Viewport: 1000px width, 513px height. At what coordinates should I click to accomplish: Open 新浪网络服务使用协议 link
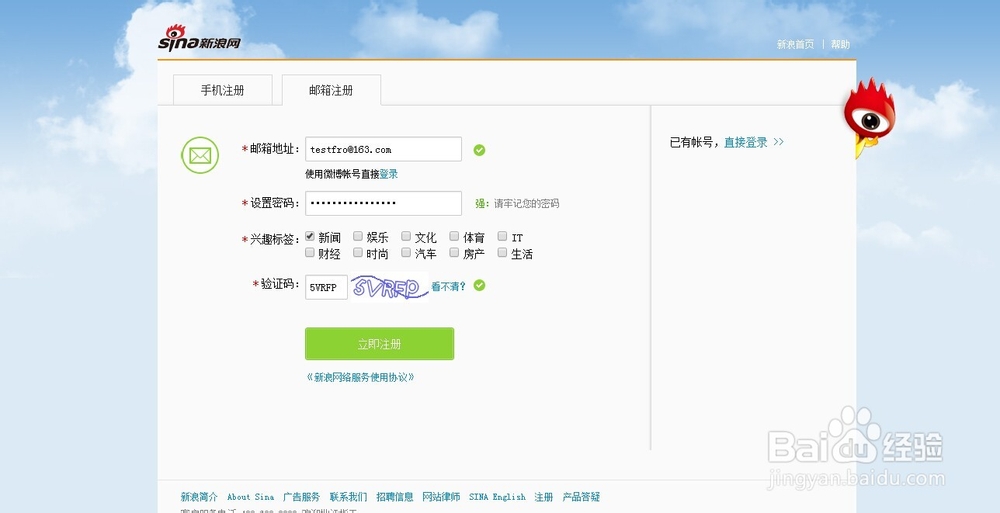pyautogui.click(x=360, y=377)
